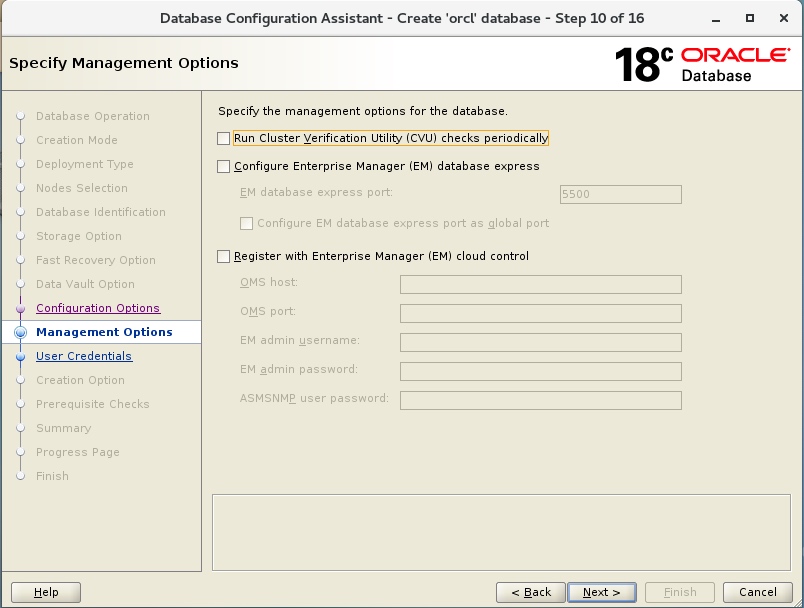Go back to Configuration Options step
This screenshot has height=608, width=804.
coord(95,308)
